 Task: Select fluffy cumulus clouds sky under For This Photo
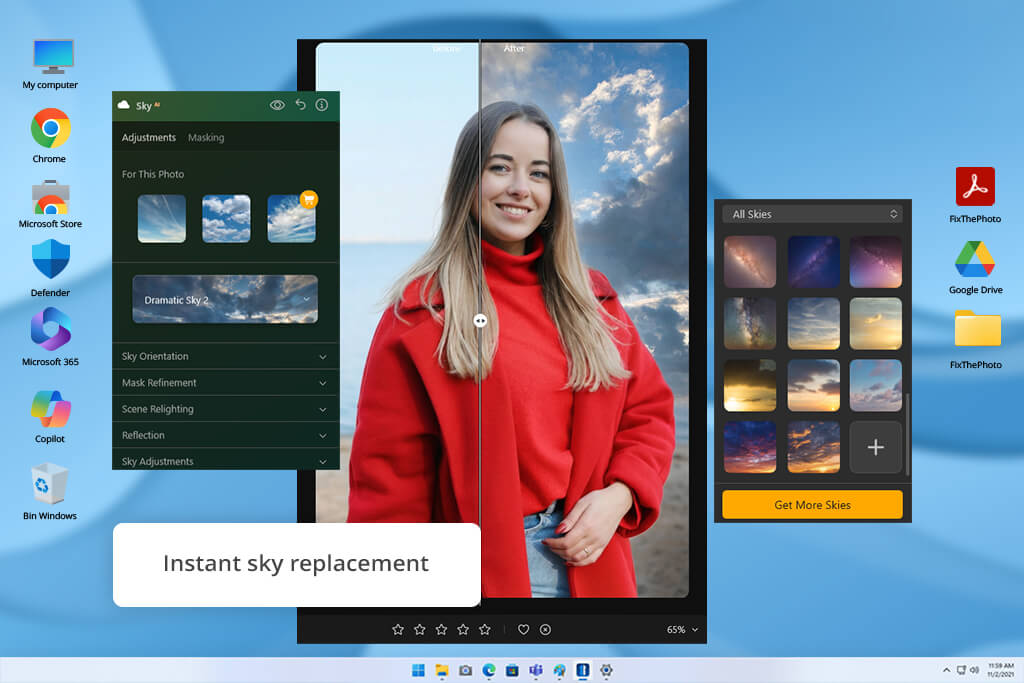(x=226, y=219)
